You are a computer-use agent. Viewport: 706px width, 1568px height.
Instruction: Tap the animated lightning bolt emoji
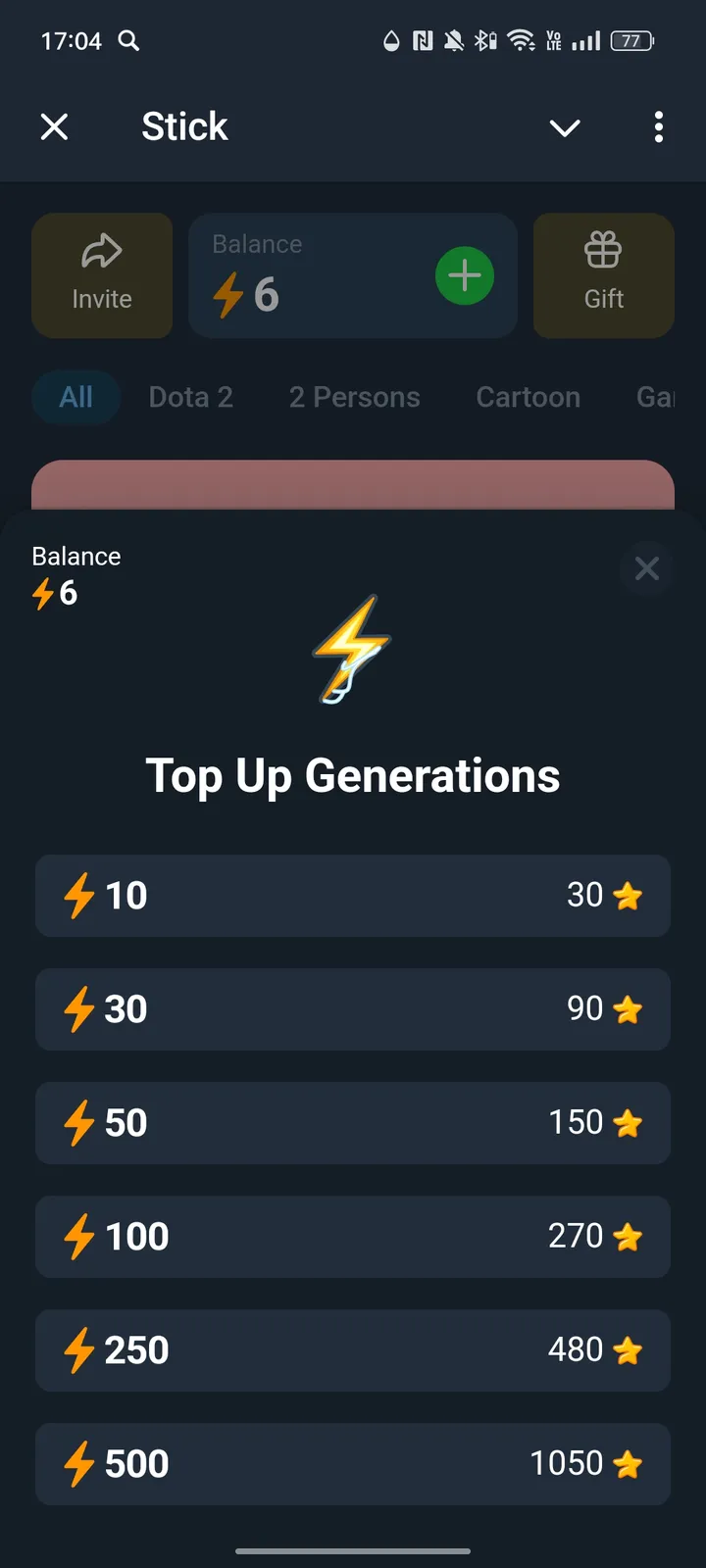pos(351,649)
